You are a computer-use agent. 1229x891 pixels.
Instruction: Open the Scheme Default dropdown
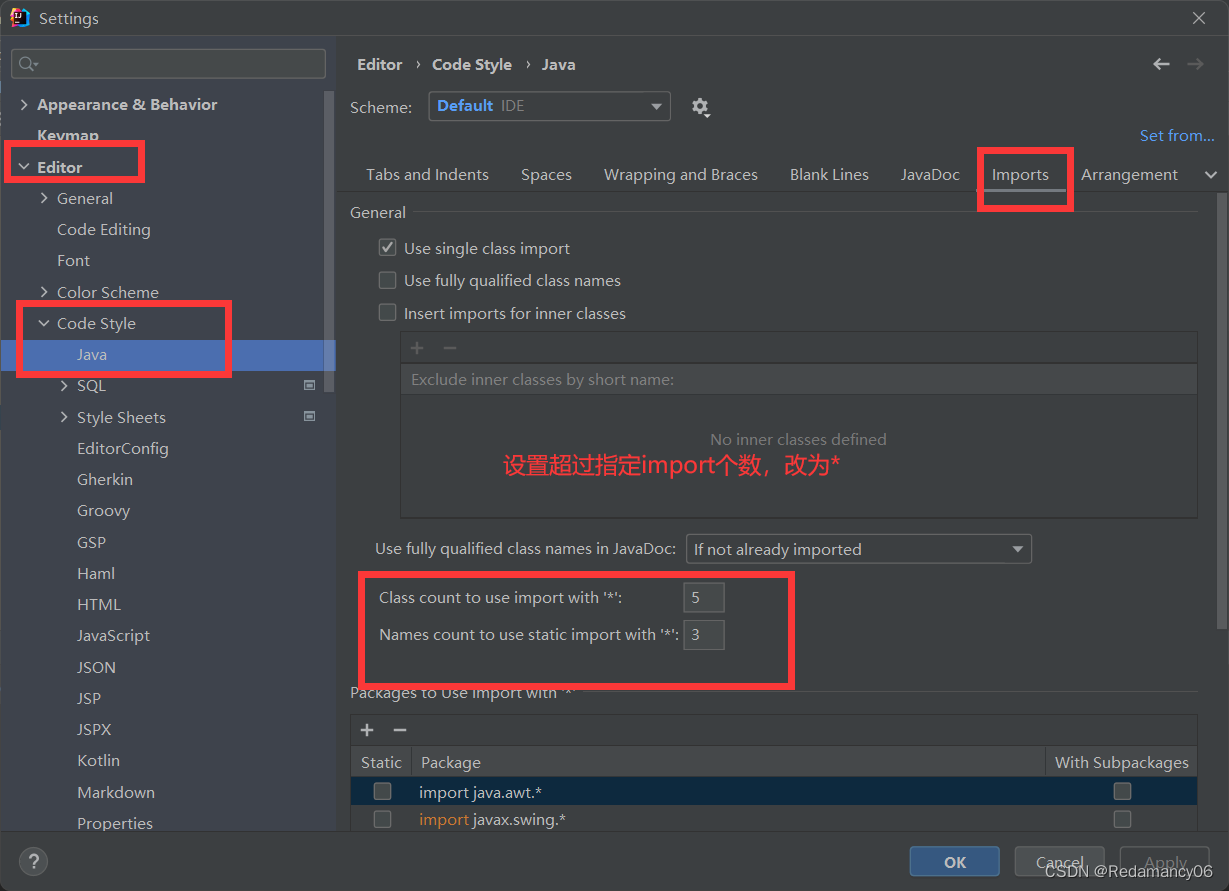(549, 106)
